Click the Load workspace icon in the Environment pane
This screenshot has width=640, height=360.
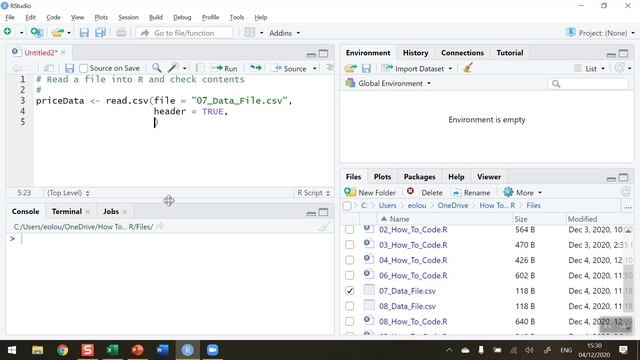click(351, 69)
